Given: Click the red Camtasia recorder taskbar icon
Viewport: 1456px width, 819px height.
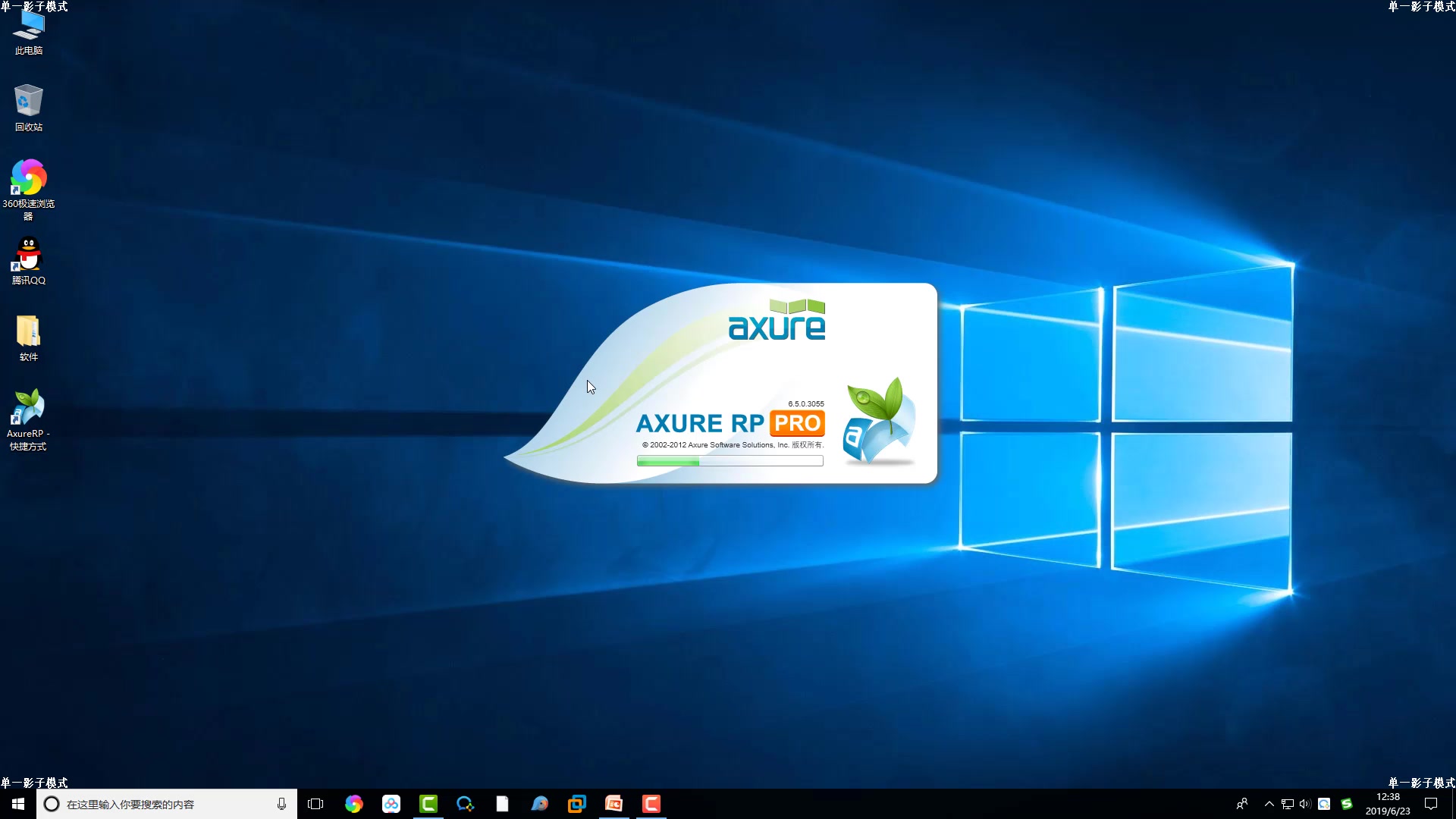Looking at the screenshot, I should coord(651,804).
